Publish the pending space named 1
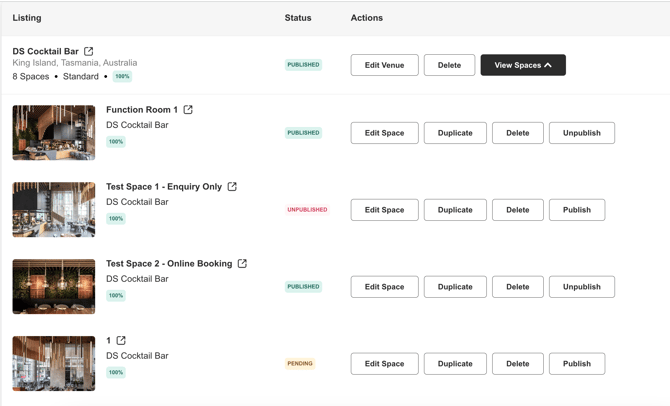Screen dimensions: 670x406 (576, 364)
